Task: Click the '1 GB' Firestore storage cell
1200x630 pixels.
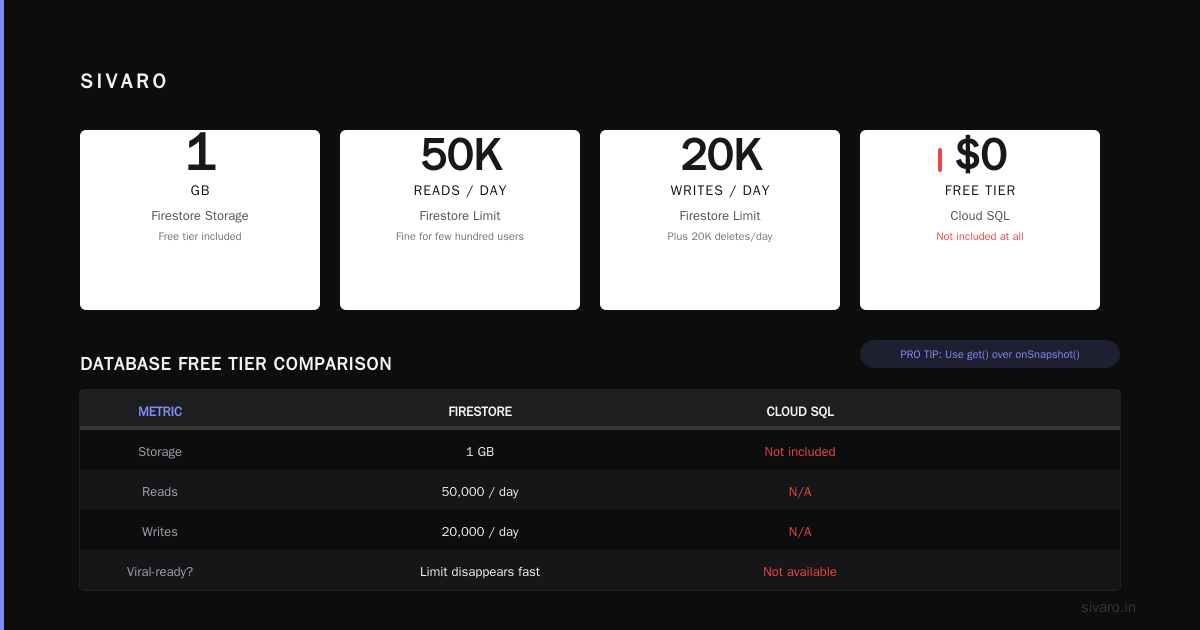Action: click(480, 452)
